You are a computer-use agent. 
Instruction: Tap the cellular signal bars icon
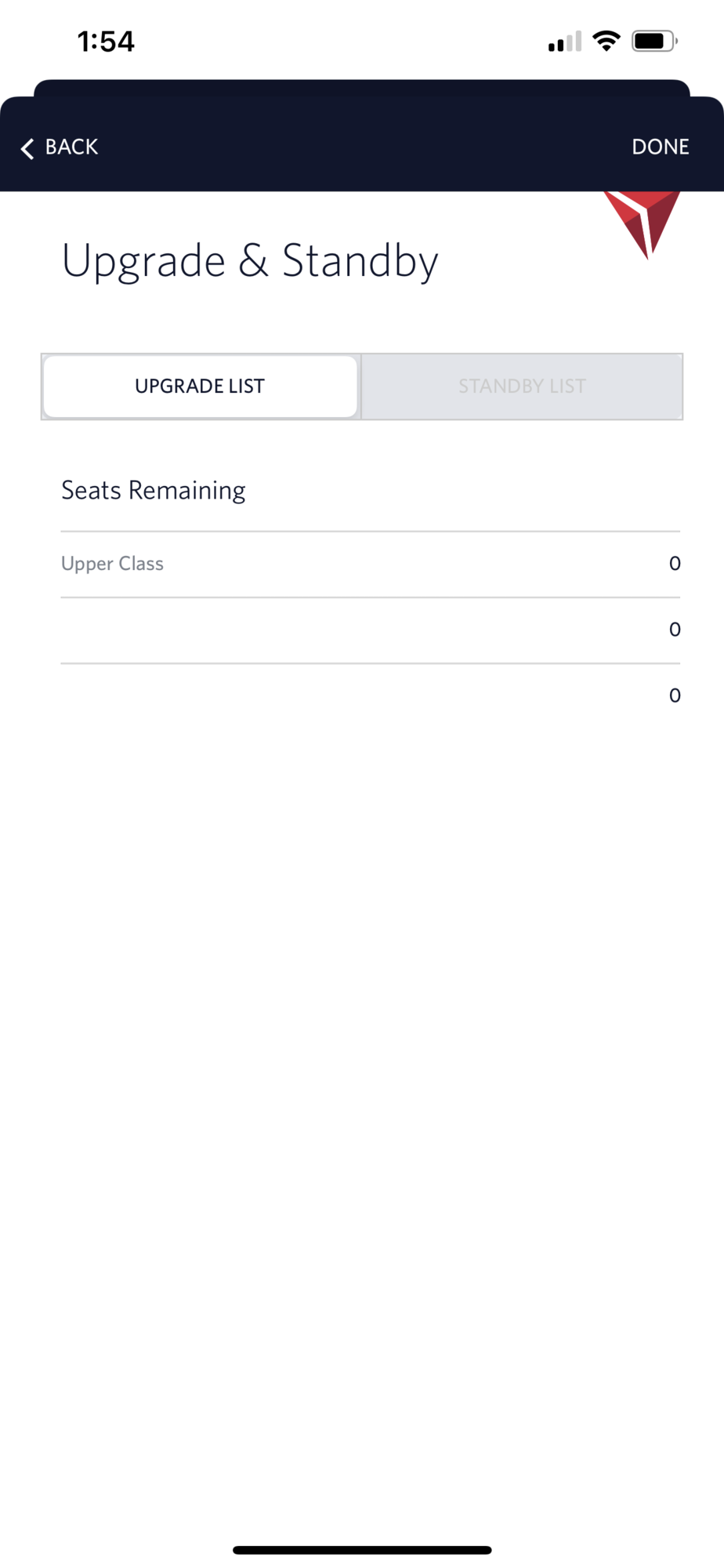pyautogui.click(x=565, y=42)
